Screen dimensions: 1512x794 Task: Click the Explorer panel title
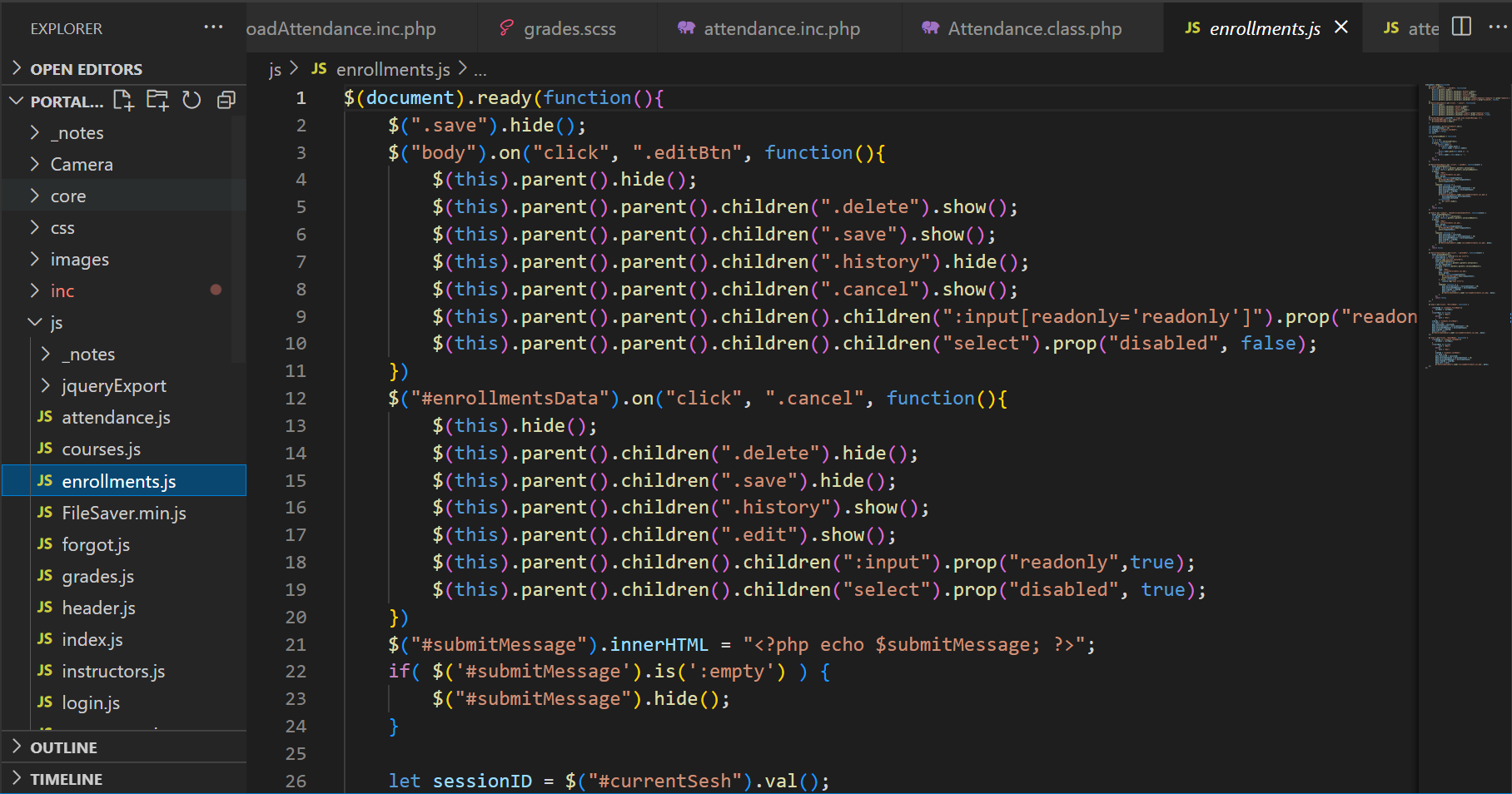[67, 28]
